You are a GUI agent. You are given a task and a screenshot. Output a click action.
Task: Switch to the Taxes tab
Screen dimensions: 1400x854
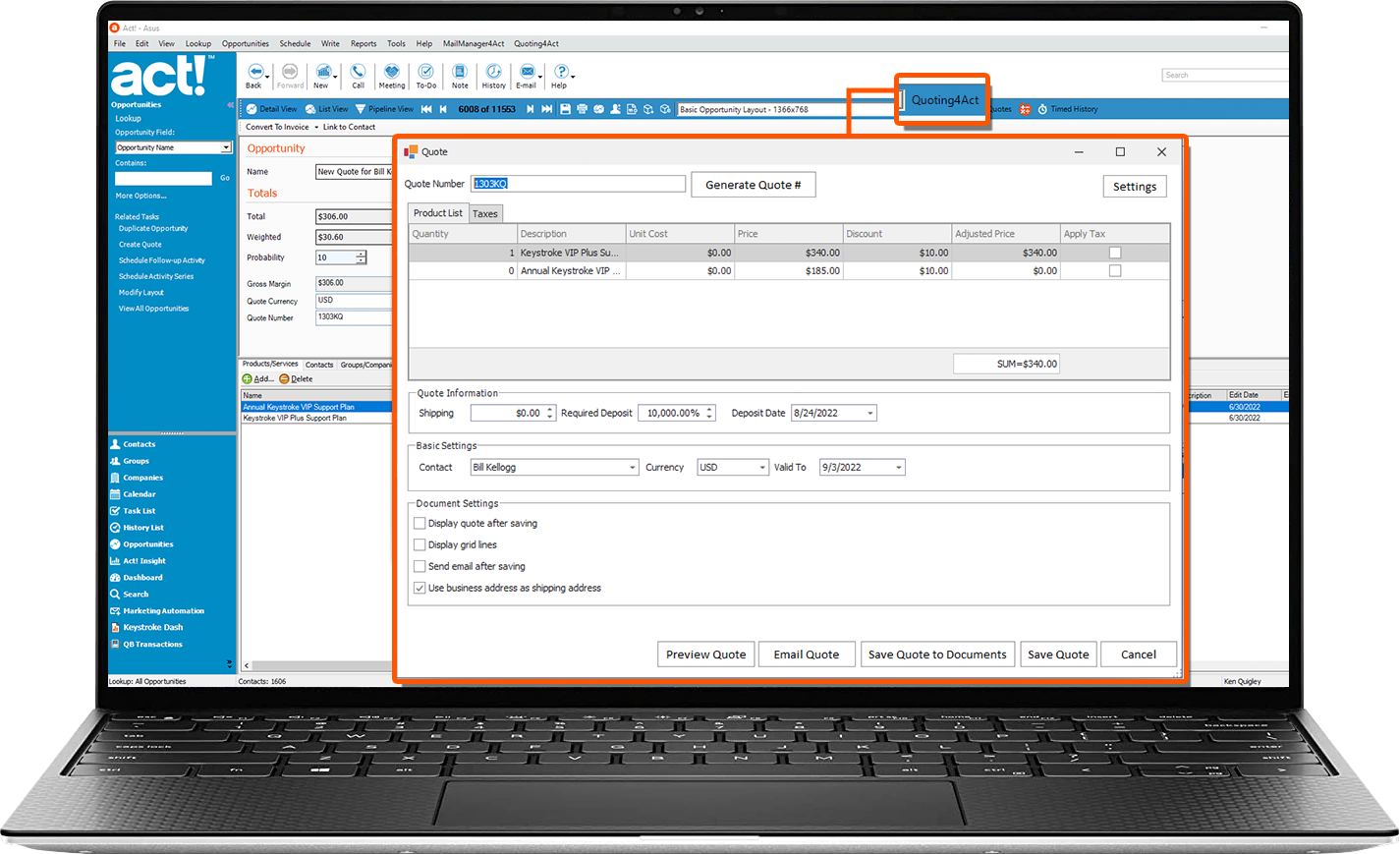485,213
